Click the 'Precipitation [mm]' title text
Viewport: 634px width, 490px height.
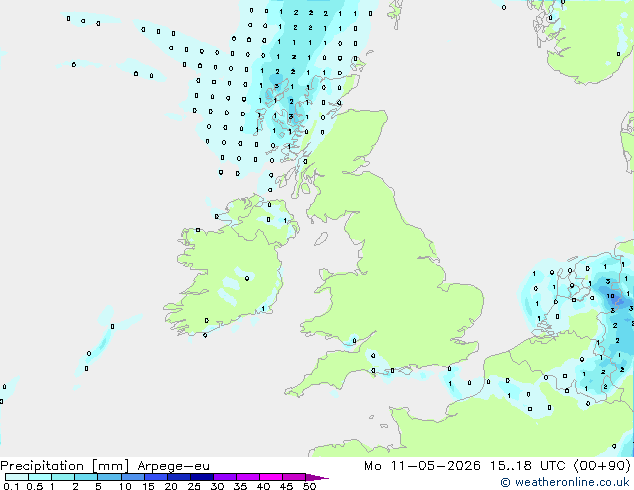pos(64,466)
